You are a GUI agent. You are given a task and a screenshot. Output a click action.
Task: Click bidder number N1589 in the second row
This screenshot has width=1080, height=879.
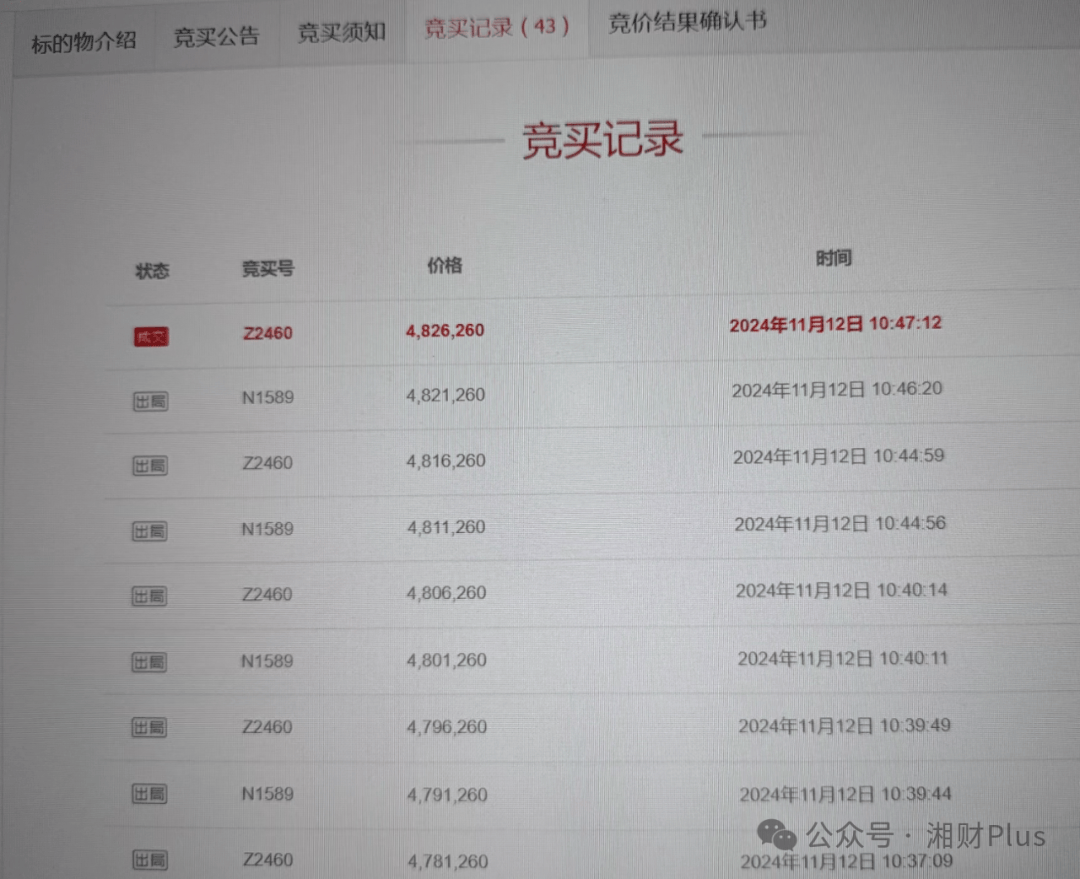267,397
